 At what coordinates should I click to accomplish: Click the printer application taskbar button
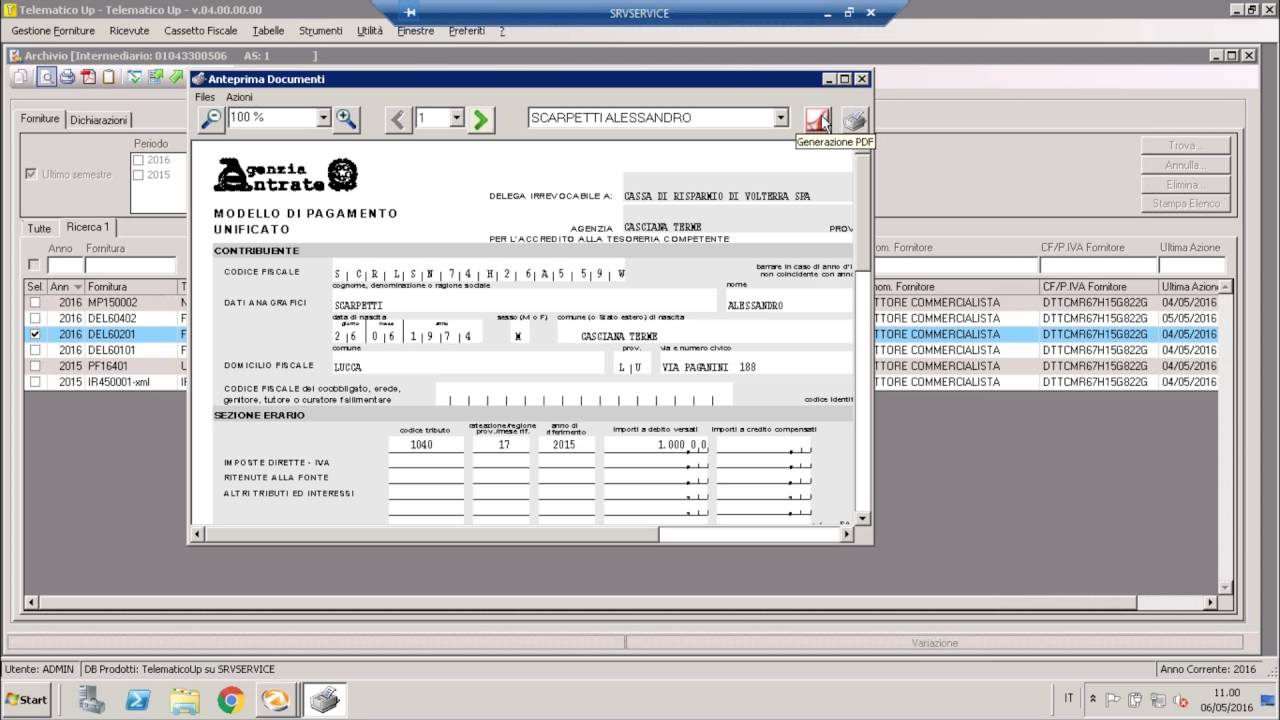click(x=324, y=699)
